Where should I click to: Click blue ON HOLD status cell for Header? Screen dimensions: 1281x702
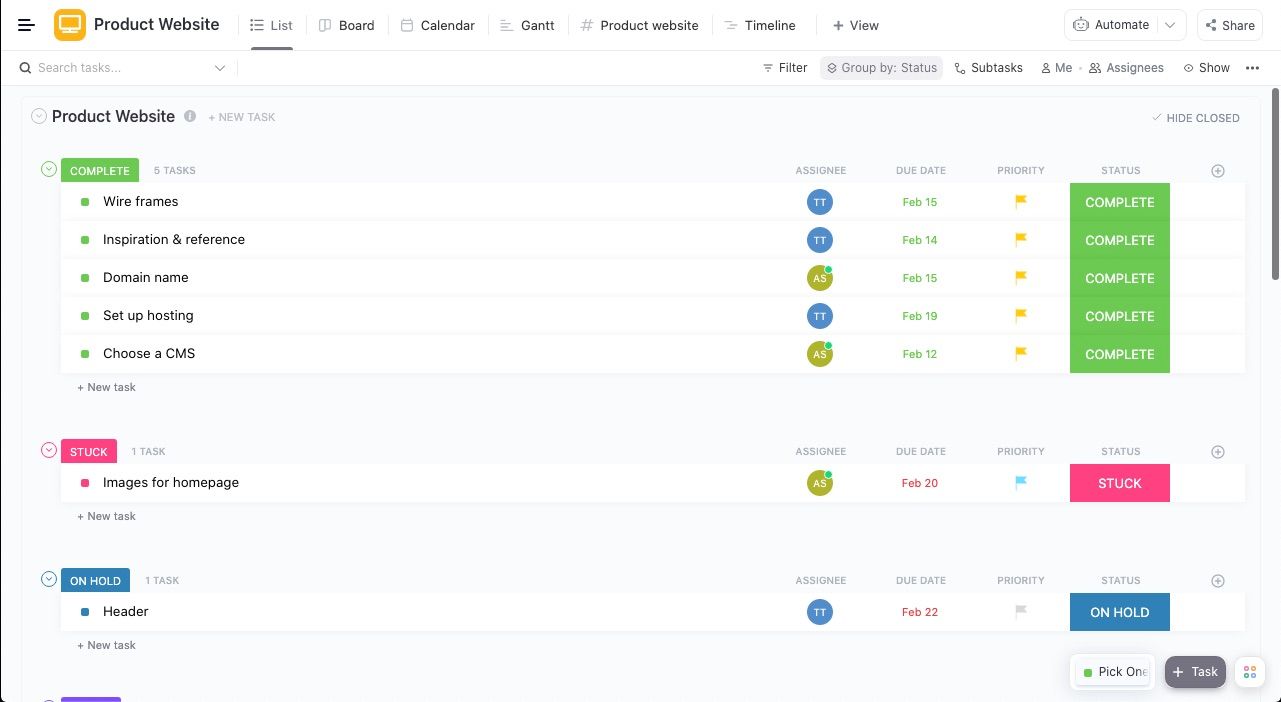click(x=1120, y=612)
